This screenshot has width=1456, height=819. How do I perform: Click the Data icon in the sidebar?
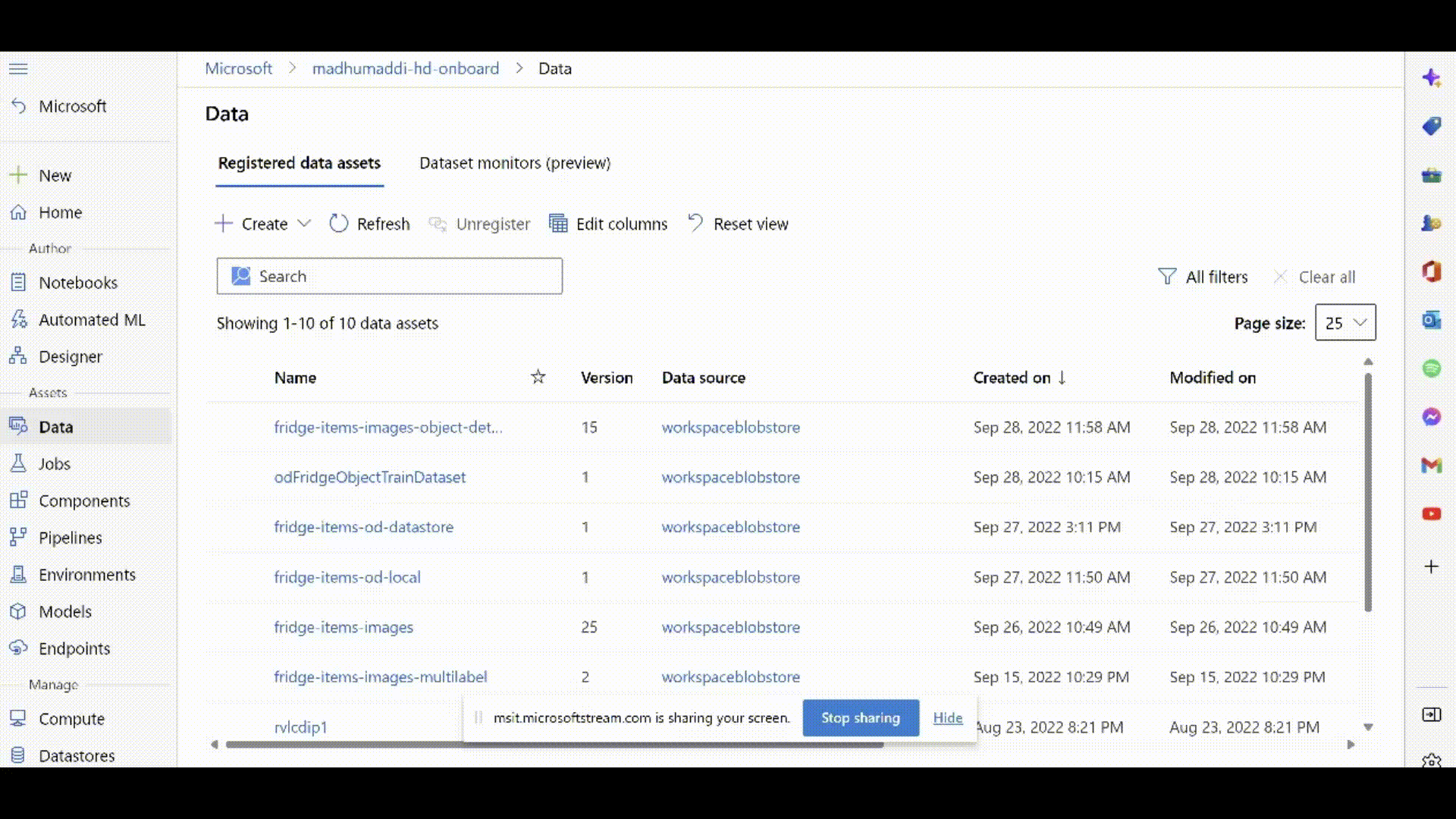[18, 426]
